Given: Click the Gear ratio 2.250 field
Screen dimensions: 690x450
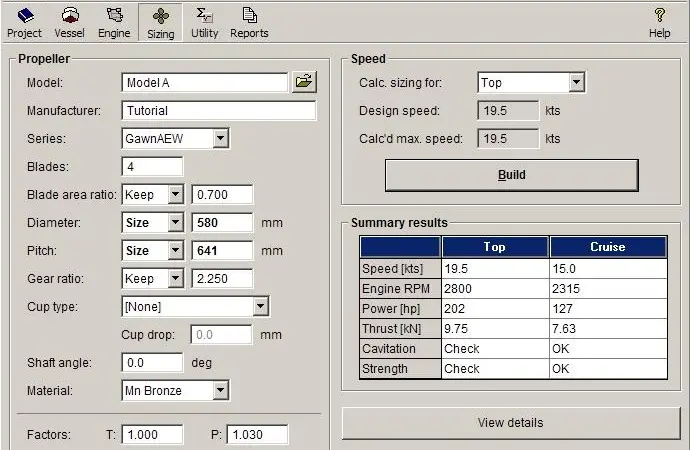Looking at the screenshot, I should [222, 278].
